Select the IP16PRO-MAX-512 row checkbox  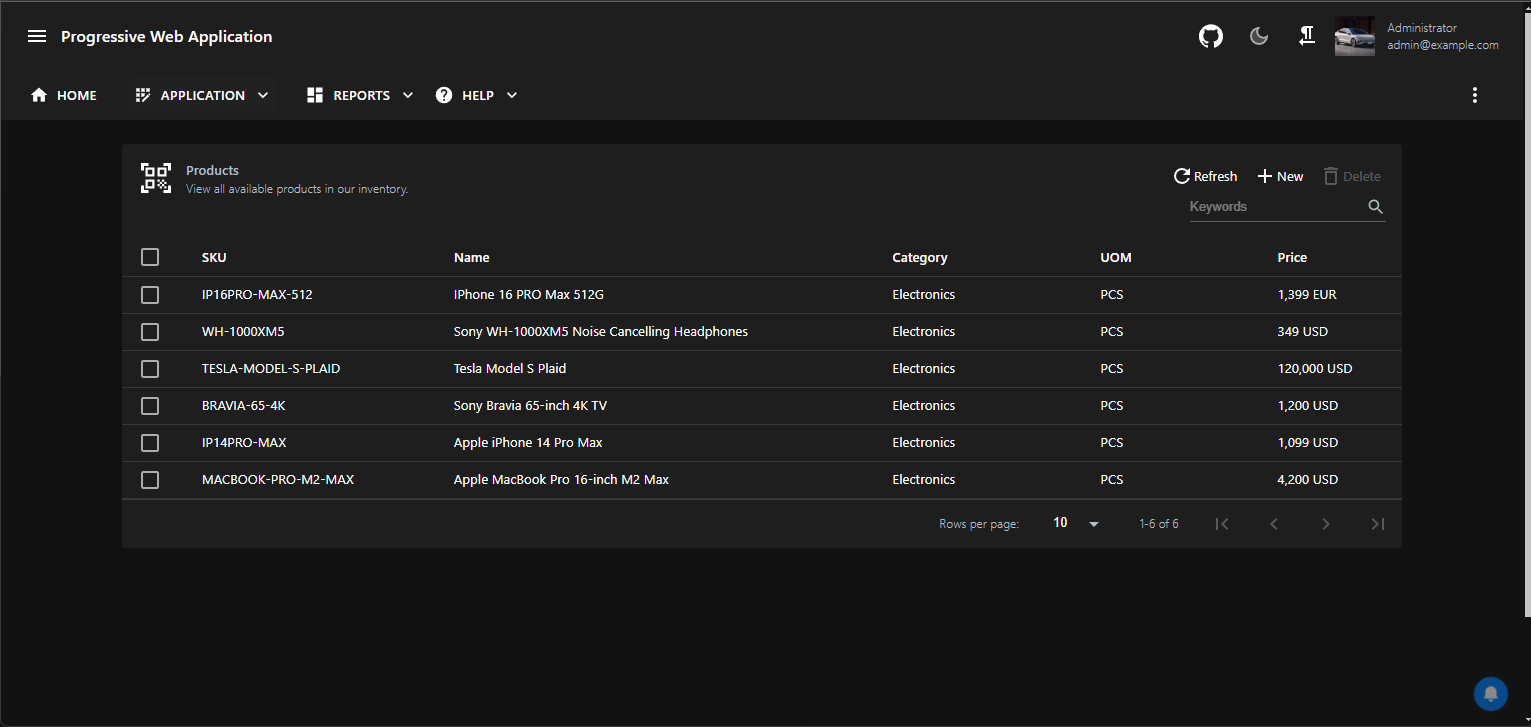150,295
